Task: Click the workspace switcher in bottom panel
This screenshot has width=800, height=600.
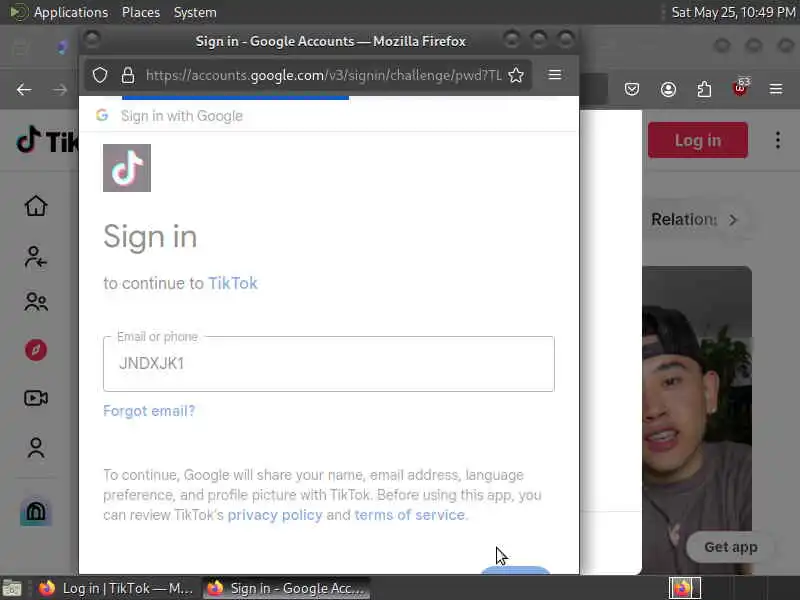Action: coord(685,588)
